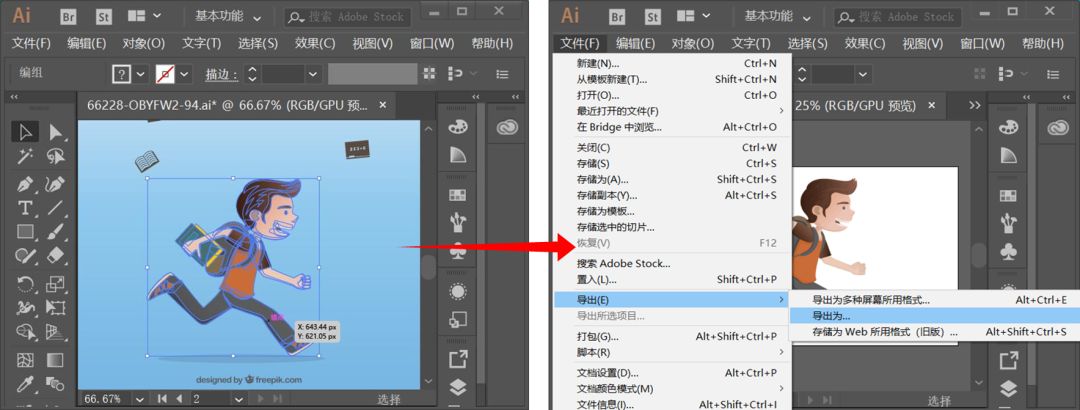
Task: Pick the Scale tool in left window
Action: (x=56, y=283)
